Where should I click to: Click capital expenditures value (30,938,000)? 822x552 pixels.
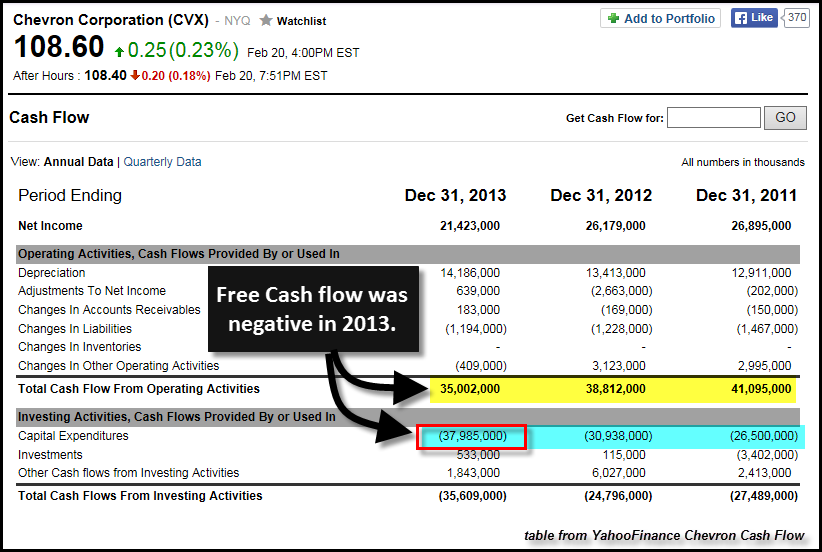pyautogui.click(x=618, y=436)
